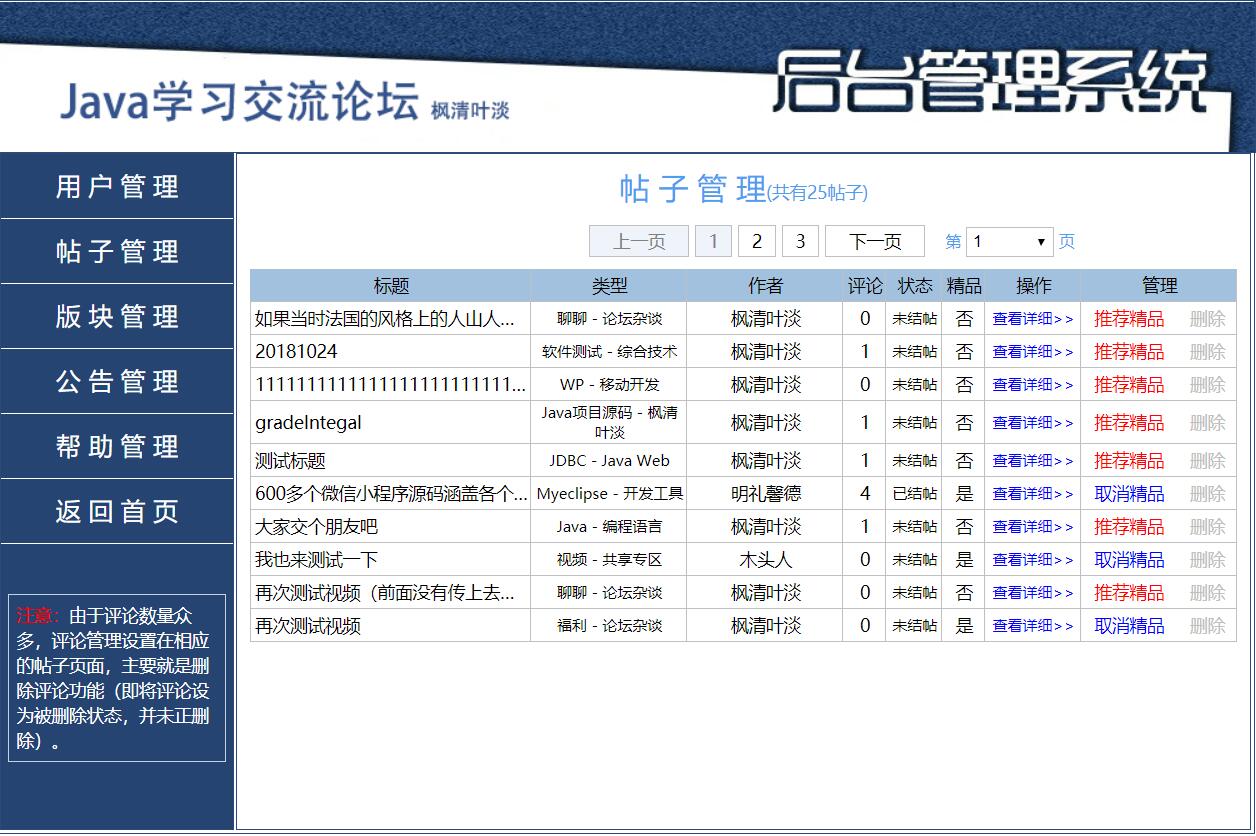View details for 600多个微信小程序源码 post
Image resolution: width=1256 pixels, height=836 pixels.
coord(1033,494)
